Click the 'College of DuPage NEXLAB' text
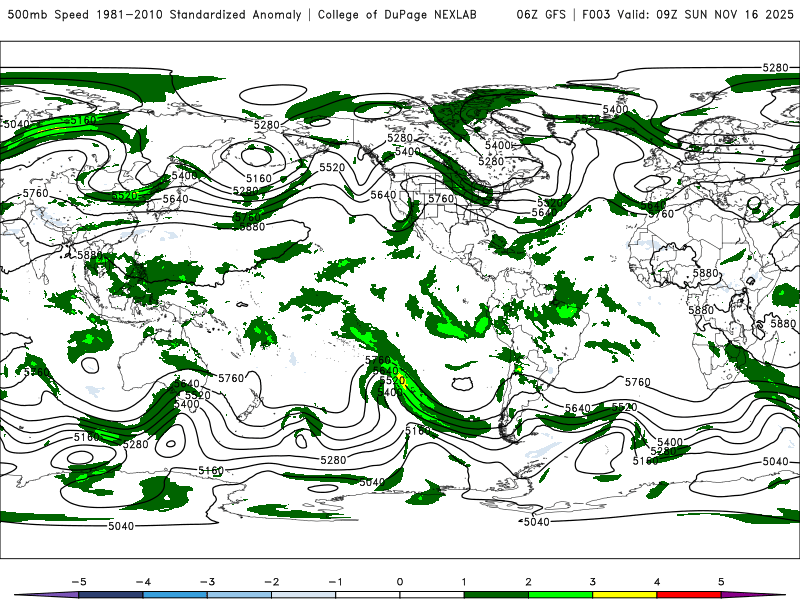The width and height of the screenshot is (800, 600). (397, 14)
